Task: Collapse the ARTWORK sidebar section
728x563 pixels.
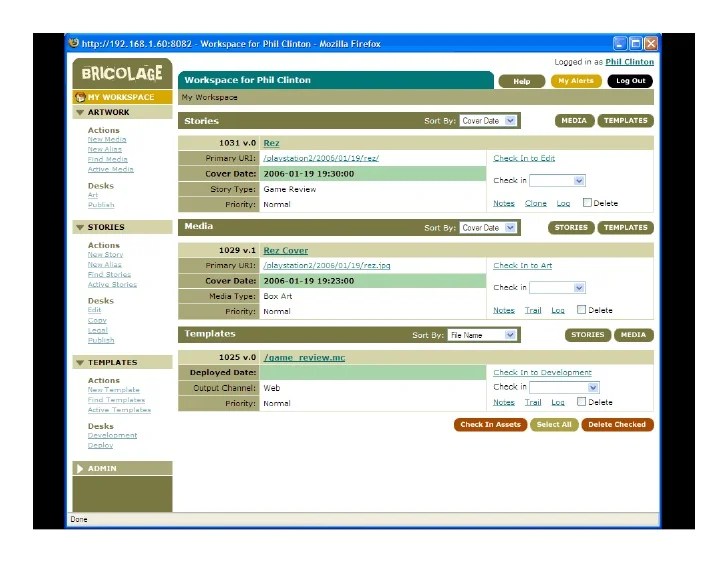Action: [80, 112]
